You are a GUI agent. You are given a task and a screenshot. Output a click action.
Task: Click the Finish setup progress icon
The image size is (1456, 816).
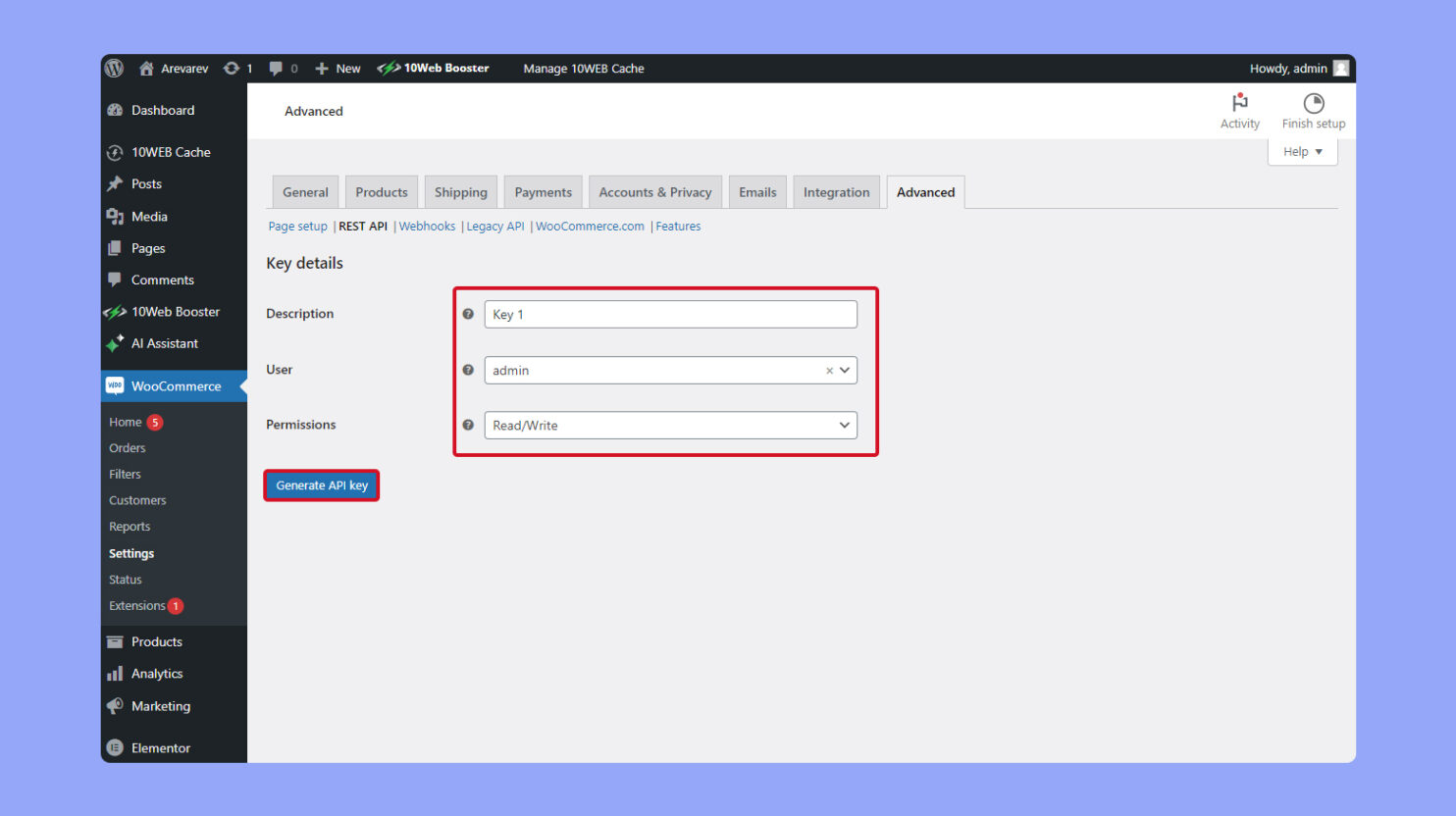[1313, 101]
